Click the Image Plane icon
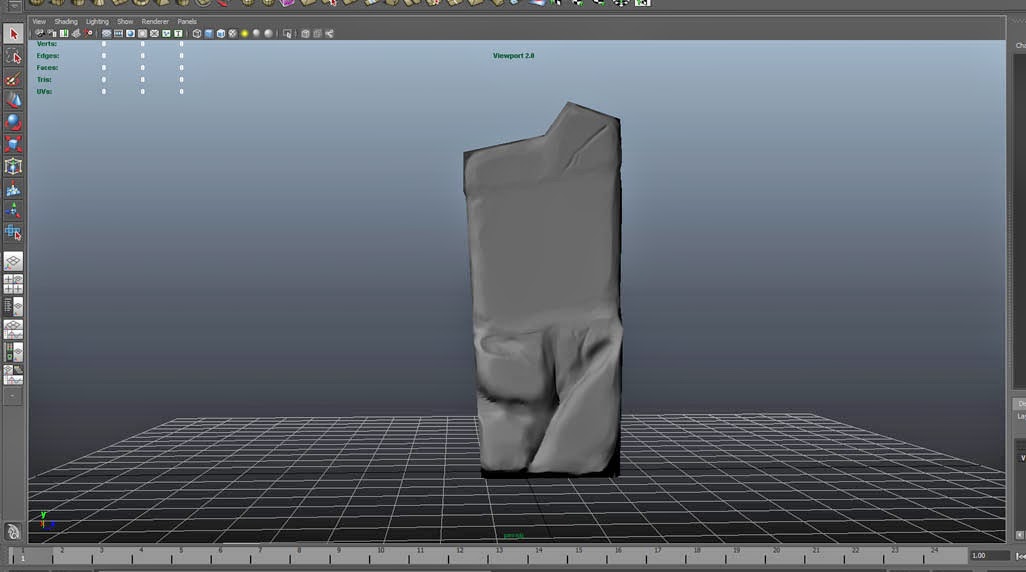 76,33
